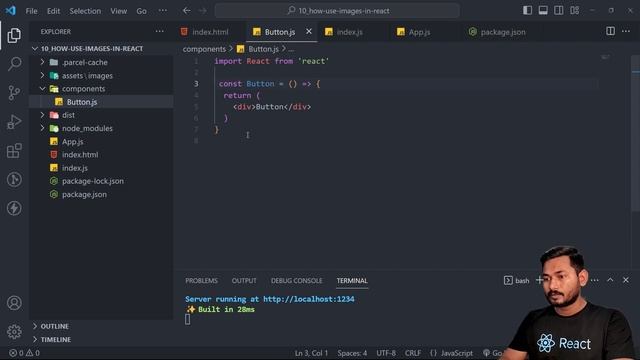Open terminal panel More Actions ellipsis
Image resolution: width=640 pixels, height=360 pixels.
point(595,280)
